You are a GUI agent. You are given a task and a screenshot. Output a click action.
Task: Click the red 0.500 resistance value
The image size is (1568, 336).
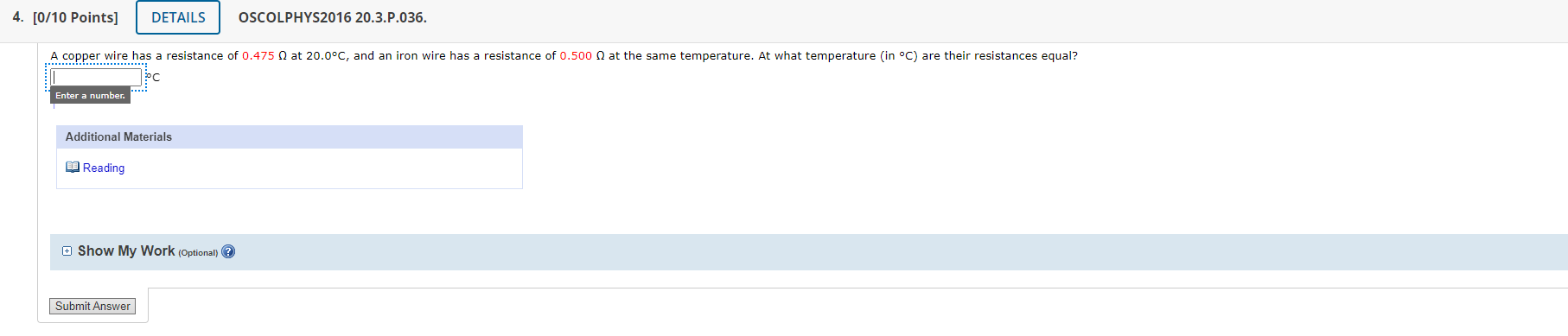(x=576, y=56)
